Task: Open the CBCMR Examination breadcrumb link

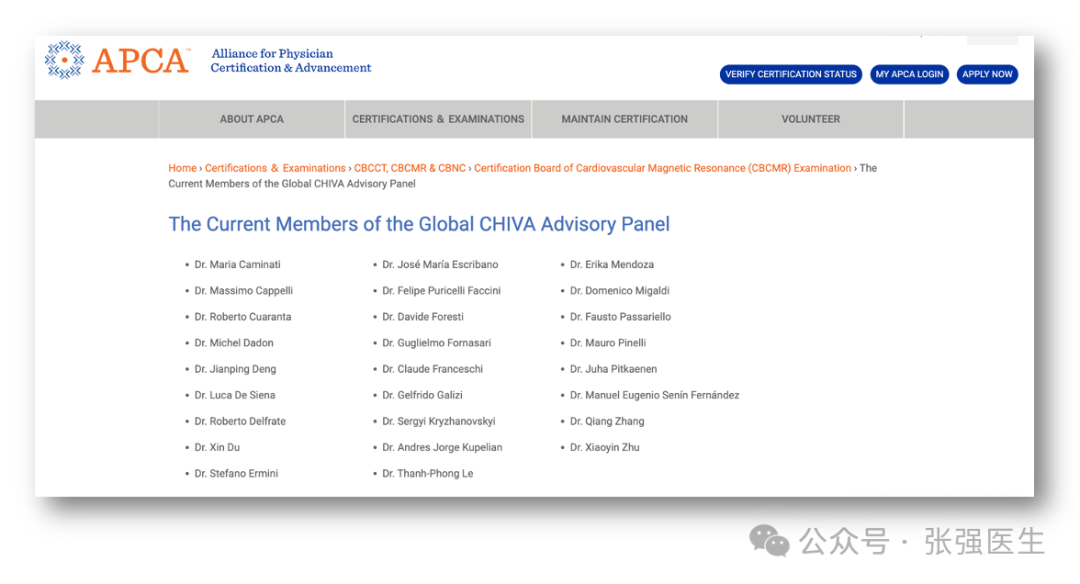Action: pyautogui.click(x=663, y=168)
